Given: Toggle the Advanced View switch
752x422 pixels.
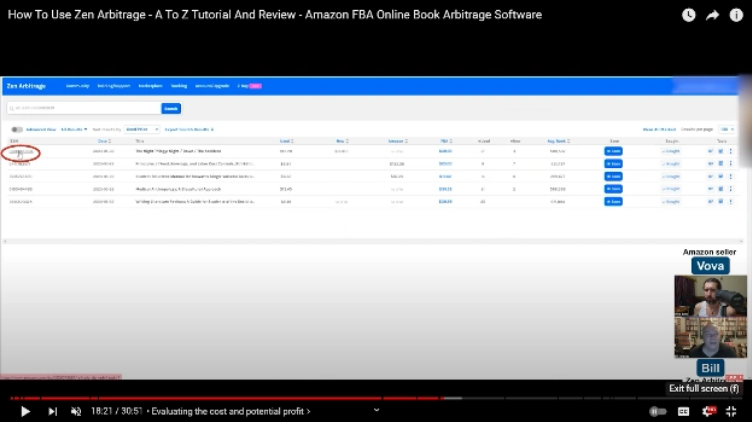Looking at the screenshot, I should tap(17, 129).
